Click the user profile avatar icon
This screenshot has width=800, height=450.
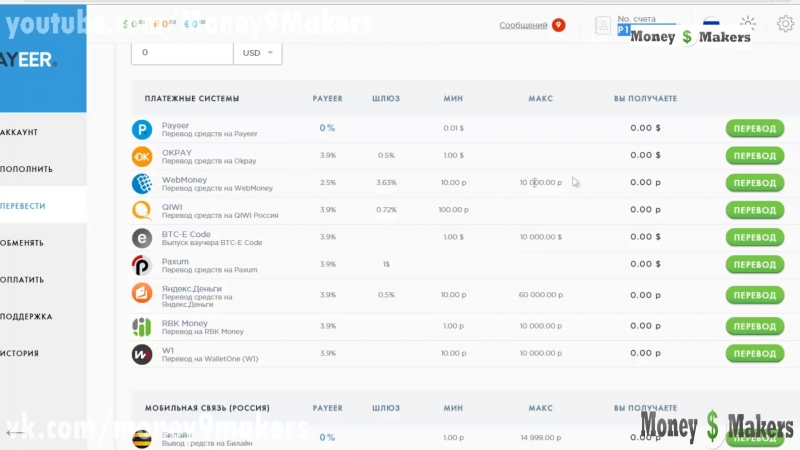click(603, 24)
